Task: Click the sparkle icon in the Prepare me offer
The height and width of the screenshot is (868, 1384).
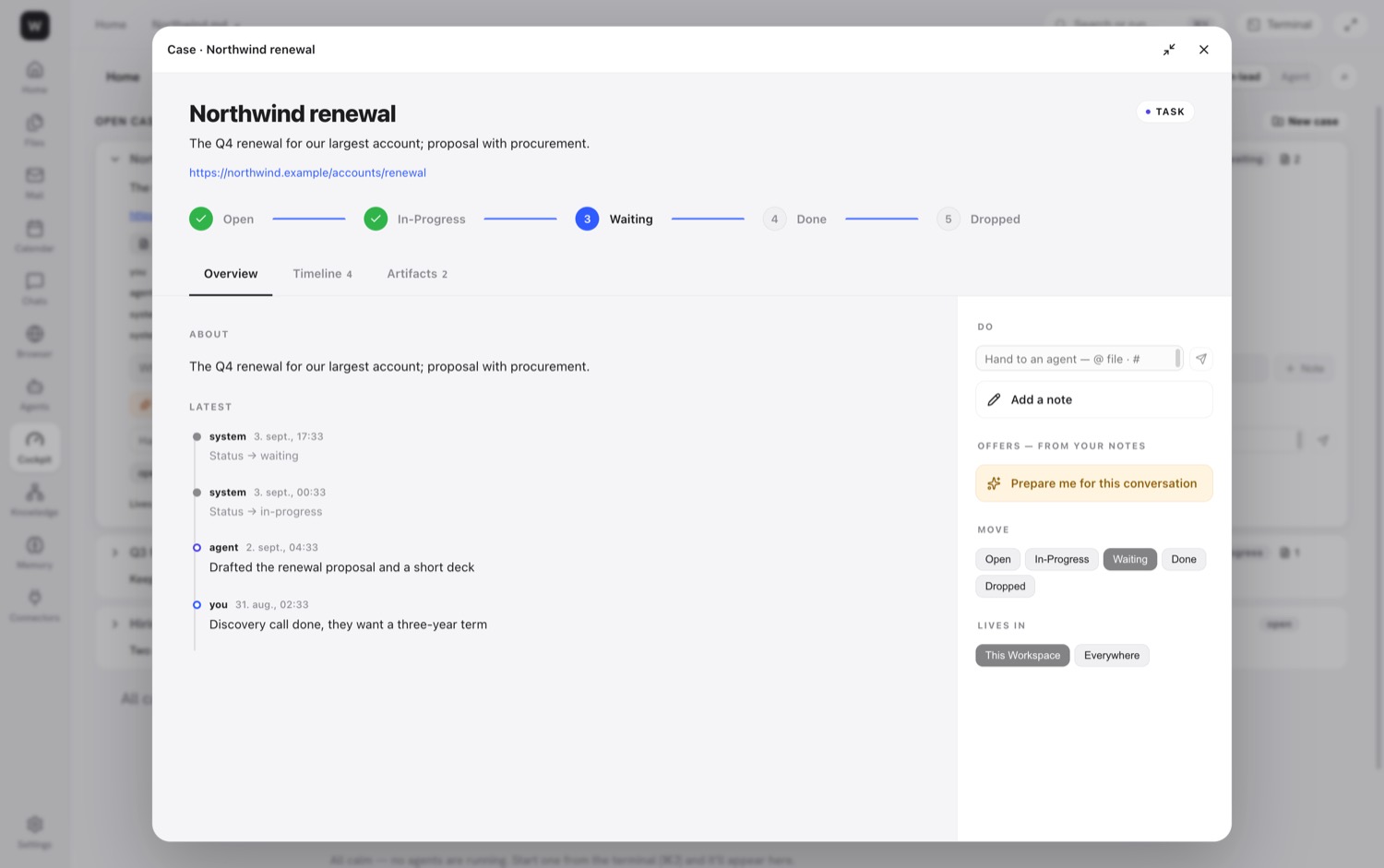Action: [x=994, y=483]
